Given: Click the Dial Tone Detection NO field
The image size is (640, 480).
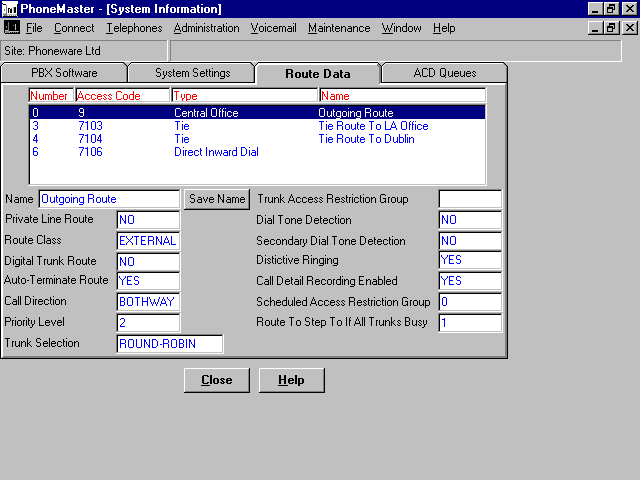Looking at the screenshot, I should coord(470,220).
